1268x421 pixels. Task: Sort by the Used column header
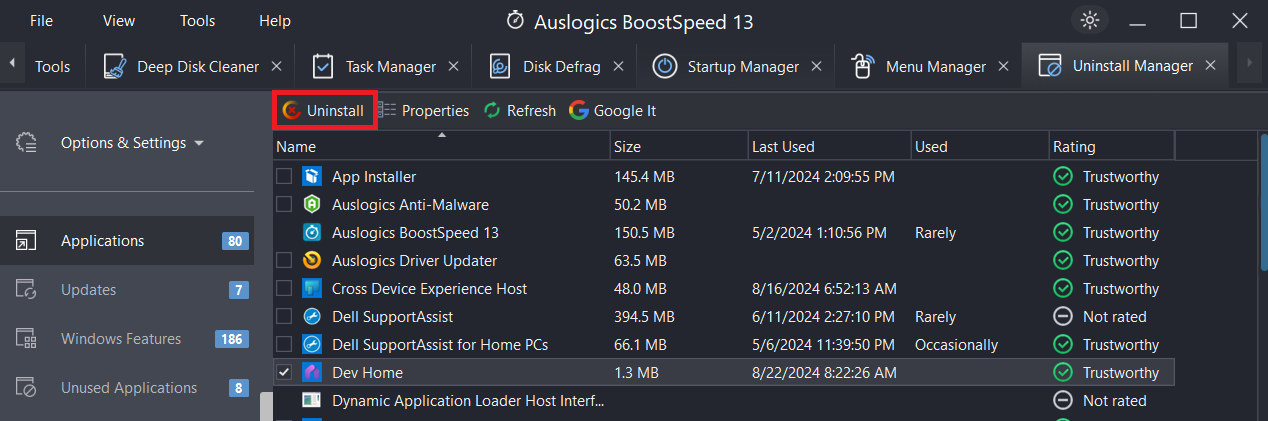pos(979,146)
